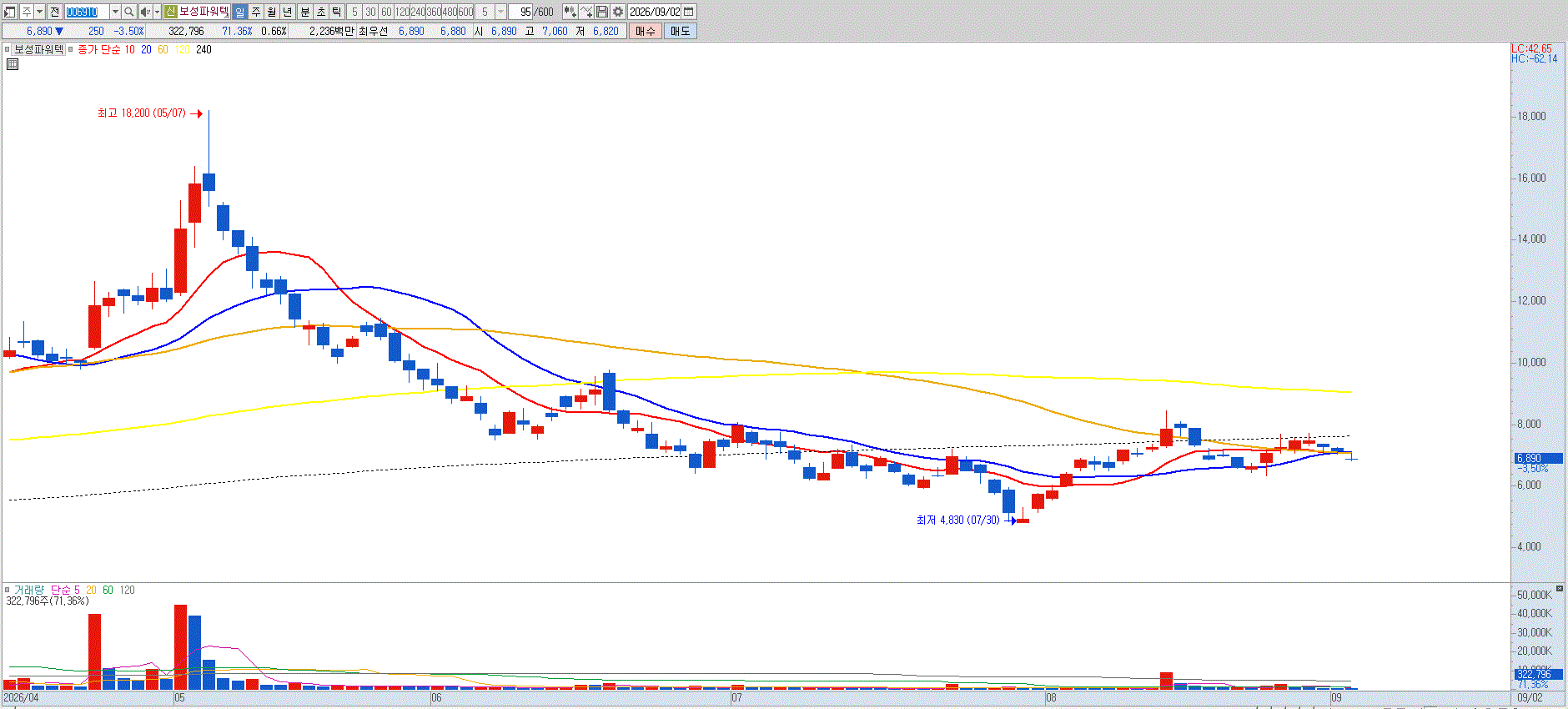Switch to the 초 second period
The height and width of the screenshot is (709, 1568).
[x=320, y=12]
